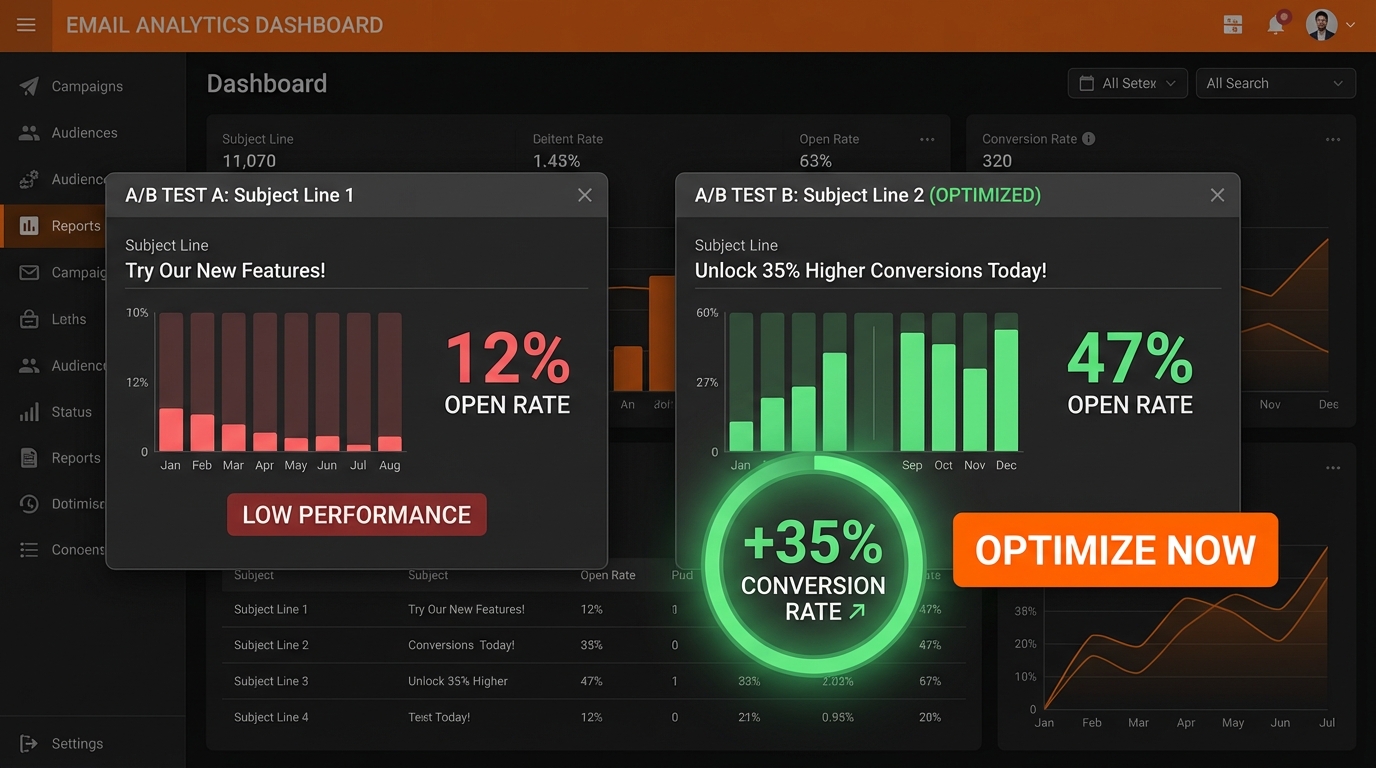Close the A/B Test A dialog
The height and width of the screenshot is (768, 1376).
[x=585, y=195]
